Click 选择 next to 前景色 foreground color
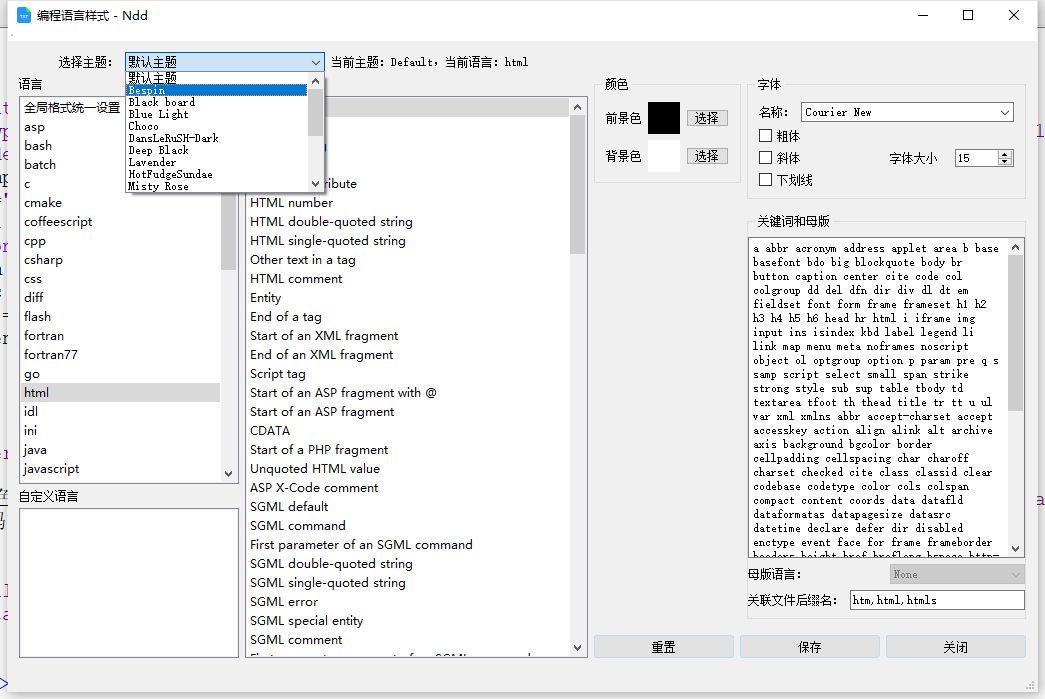1045x699 pixels. point(706,117)
